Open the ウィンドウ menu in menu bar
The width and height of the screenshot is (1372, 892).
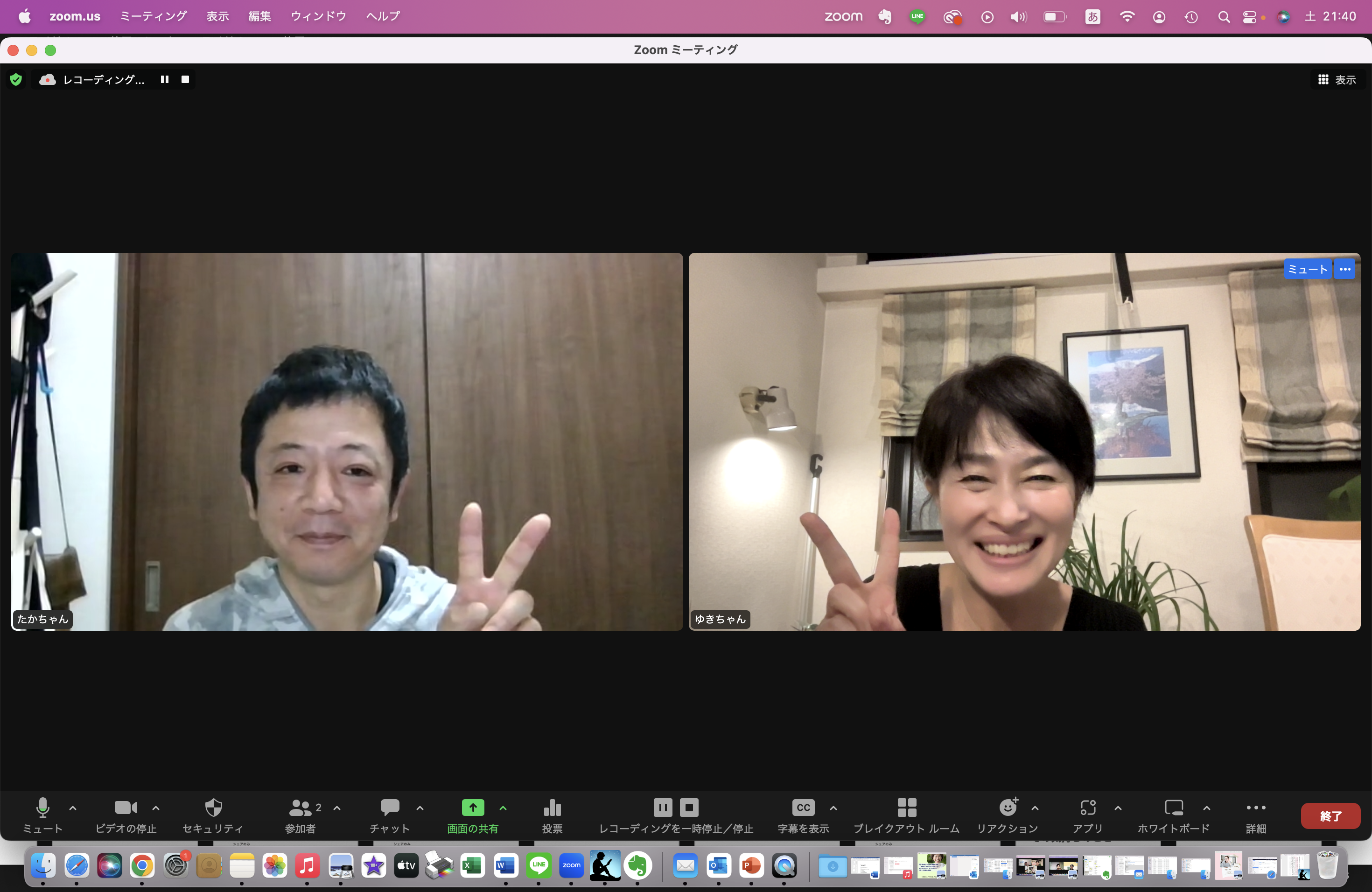tap(318, 16)
